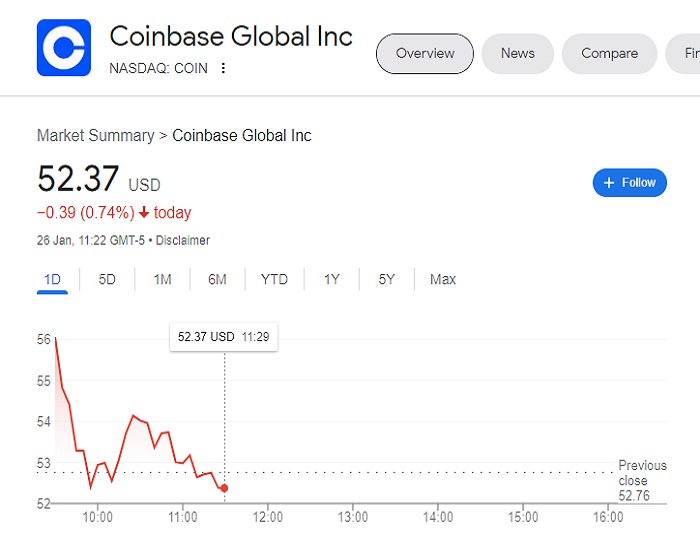
Task: Show the 5D chart range
Action: click(107, 279)
